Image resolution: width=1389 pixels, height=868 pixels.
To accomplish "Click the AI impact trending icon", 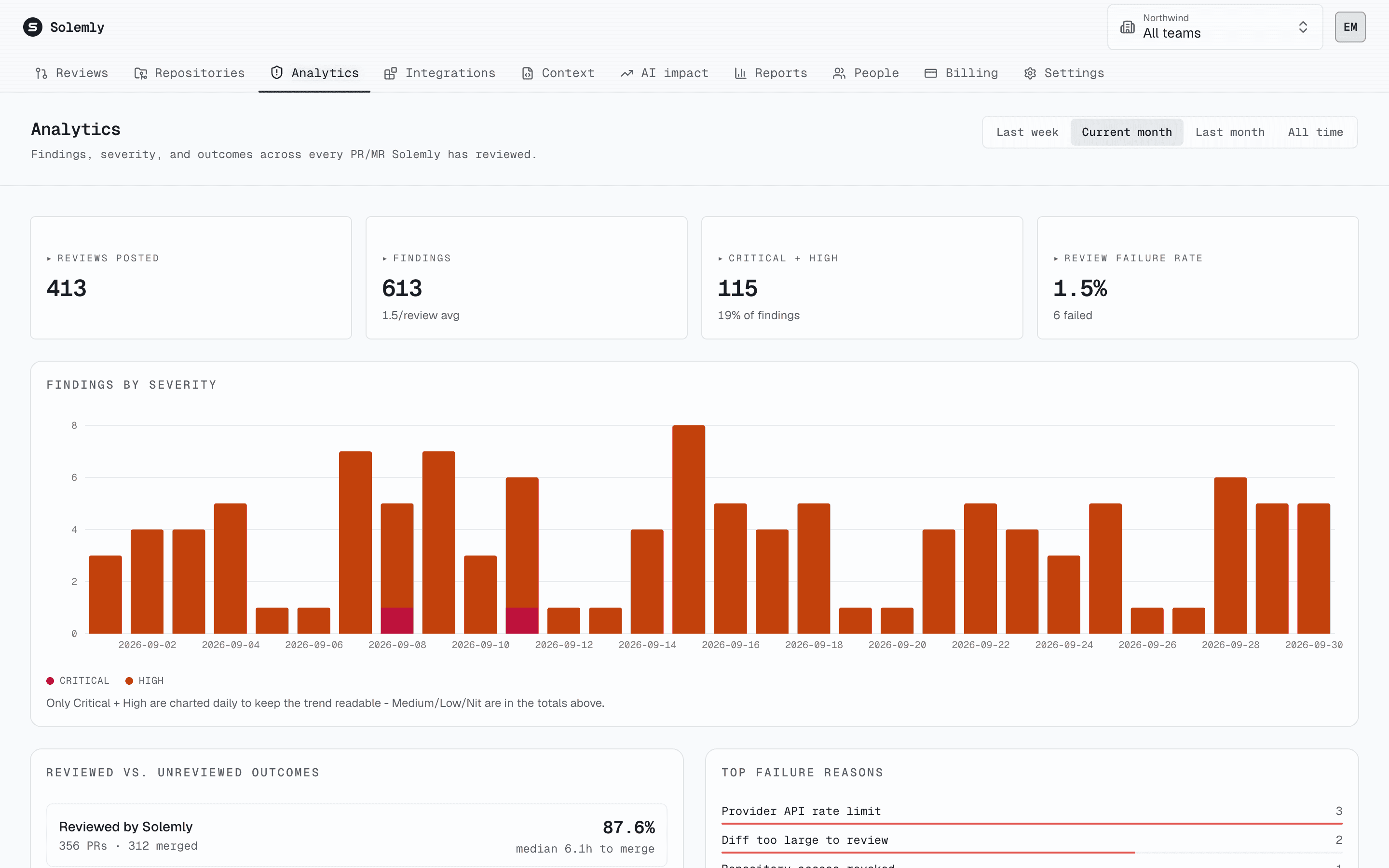I will click(x=627, y=73).
